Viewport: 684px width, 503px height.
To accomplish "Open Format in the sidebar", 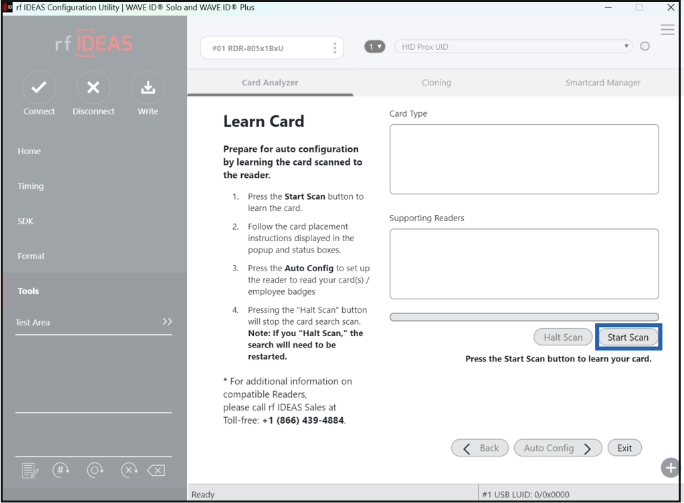I will pos(31,256).
